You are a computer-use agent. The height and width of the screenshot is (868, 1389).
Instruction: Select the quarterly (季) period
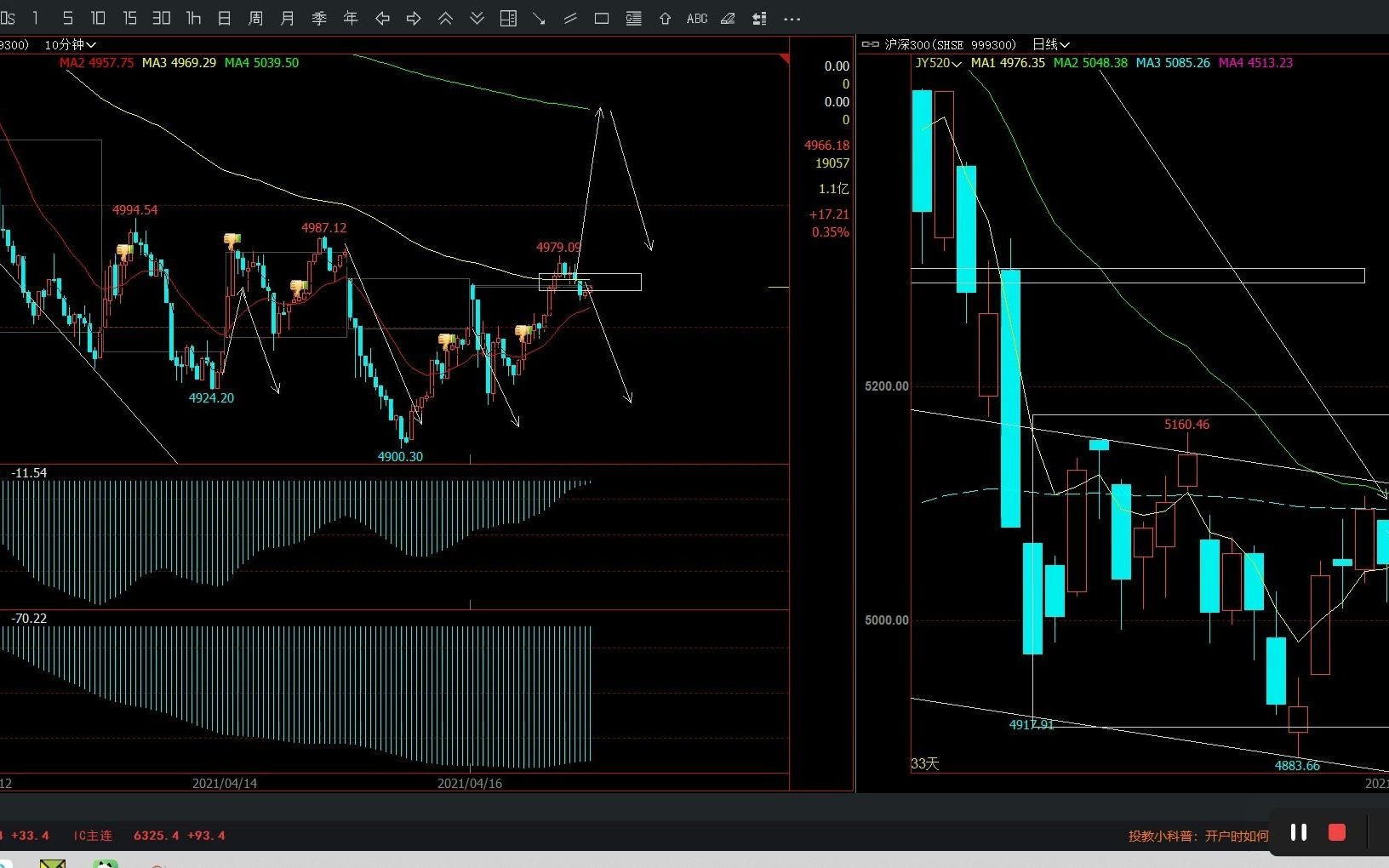coord(319,18)
